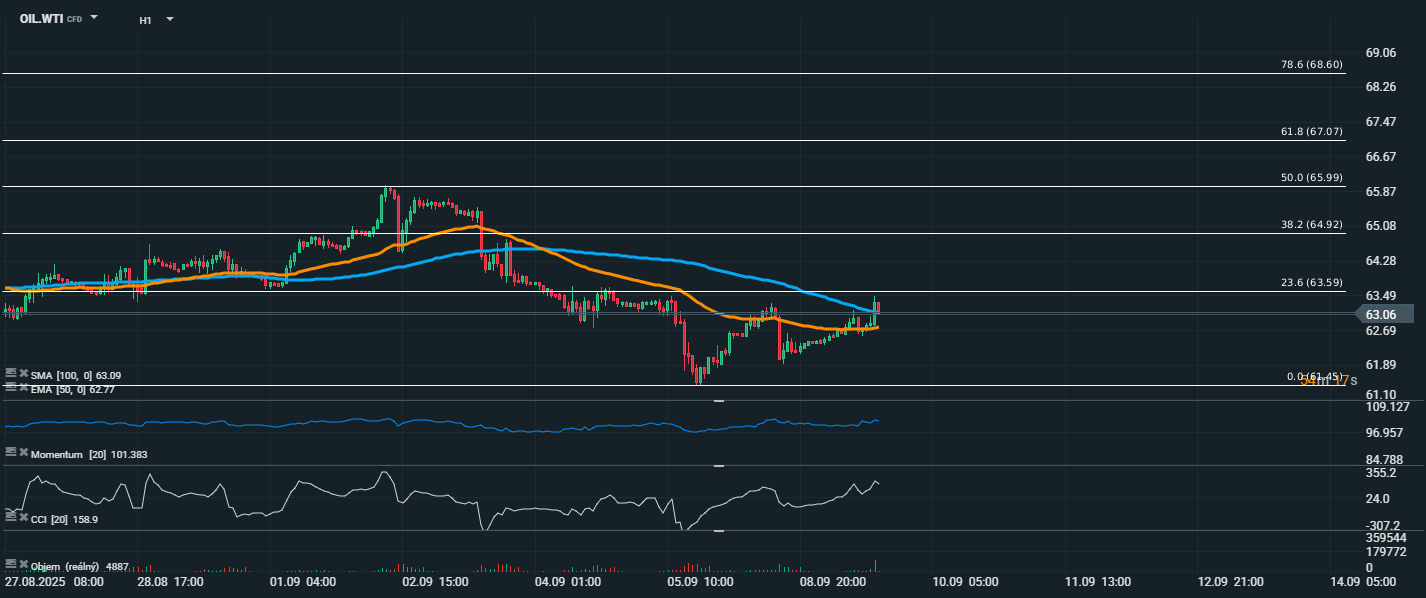
Task: Click the 355.2 CCI axis value
Action: pyautogui.click(x=1381, y=473)
